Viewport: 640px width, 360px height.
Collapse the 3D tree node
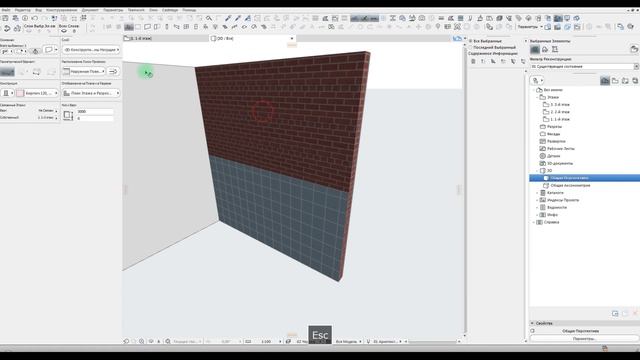coord(537,171)
